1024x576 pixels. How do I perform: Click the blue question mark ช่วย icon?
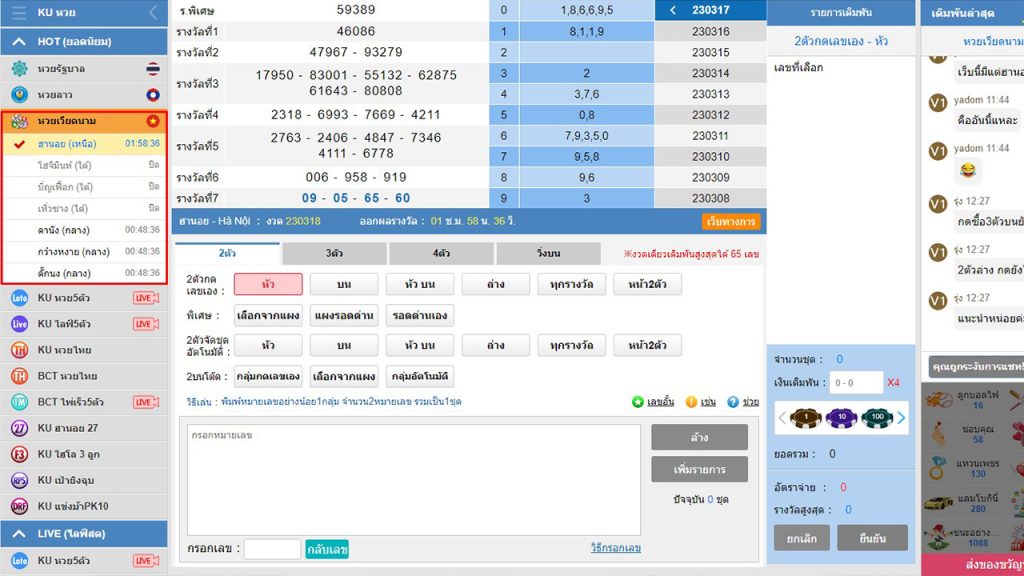pos(733,402)
